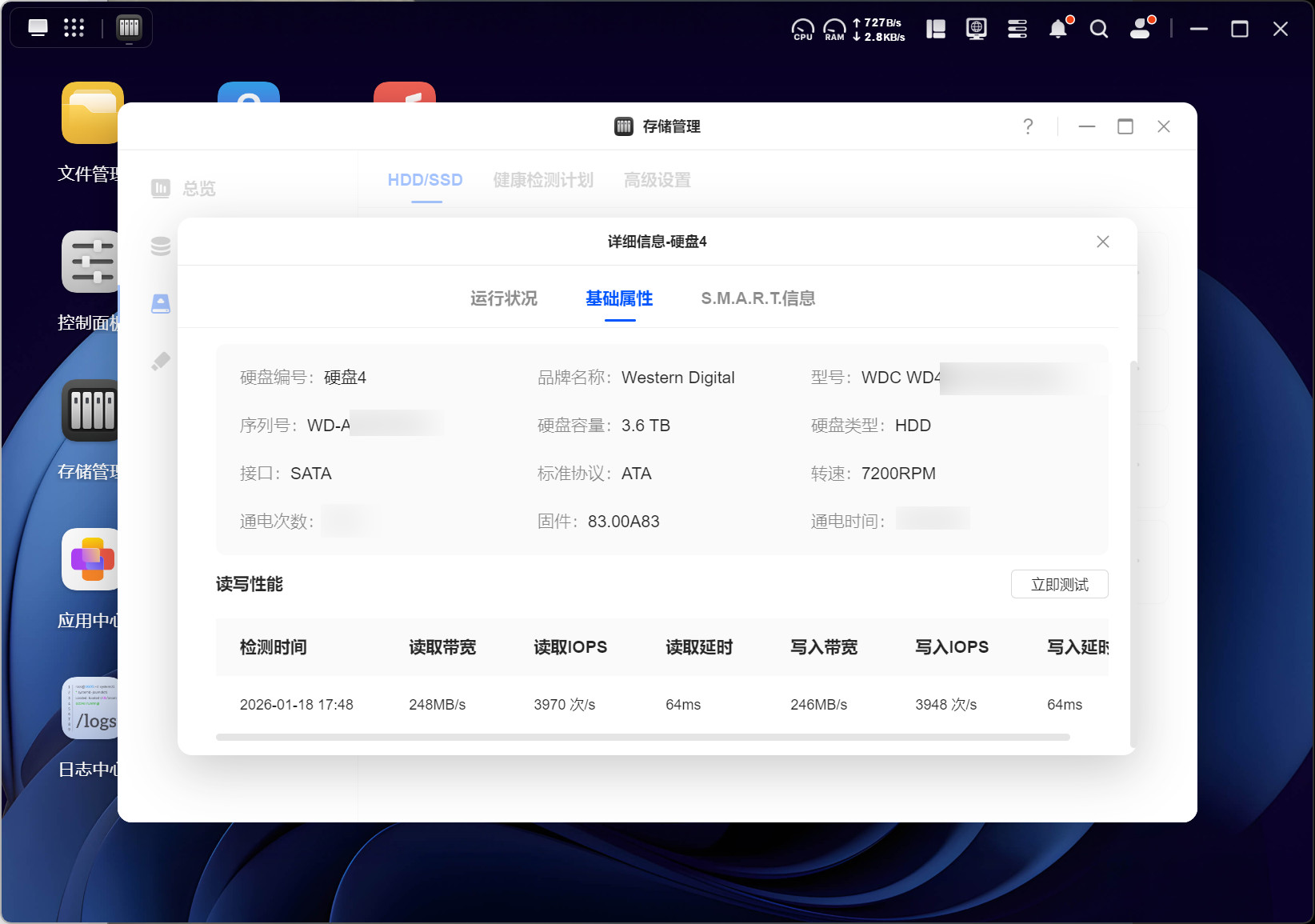Click the 读取延时 column header
1315x924 pixels.
tap(699, 647)
